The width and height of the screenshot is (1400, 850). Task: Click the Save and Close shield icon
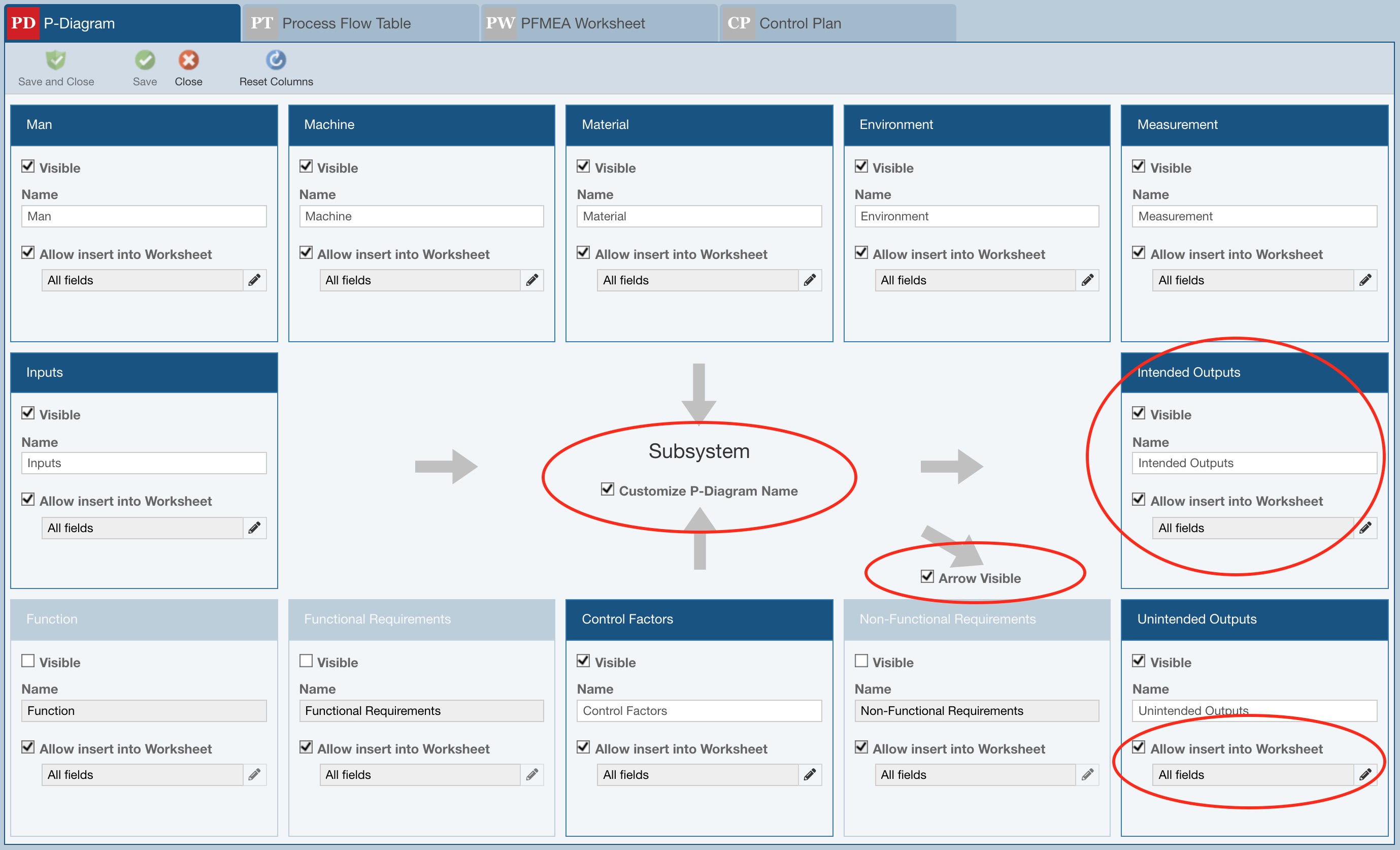56,60
